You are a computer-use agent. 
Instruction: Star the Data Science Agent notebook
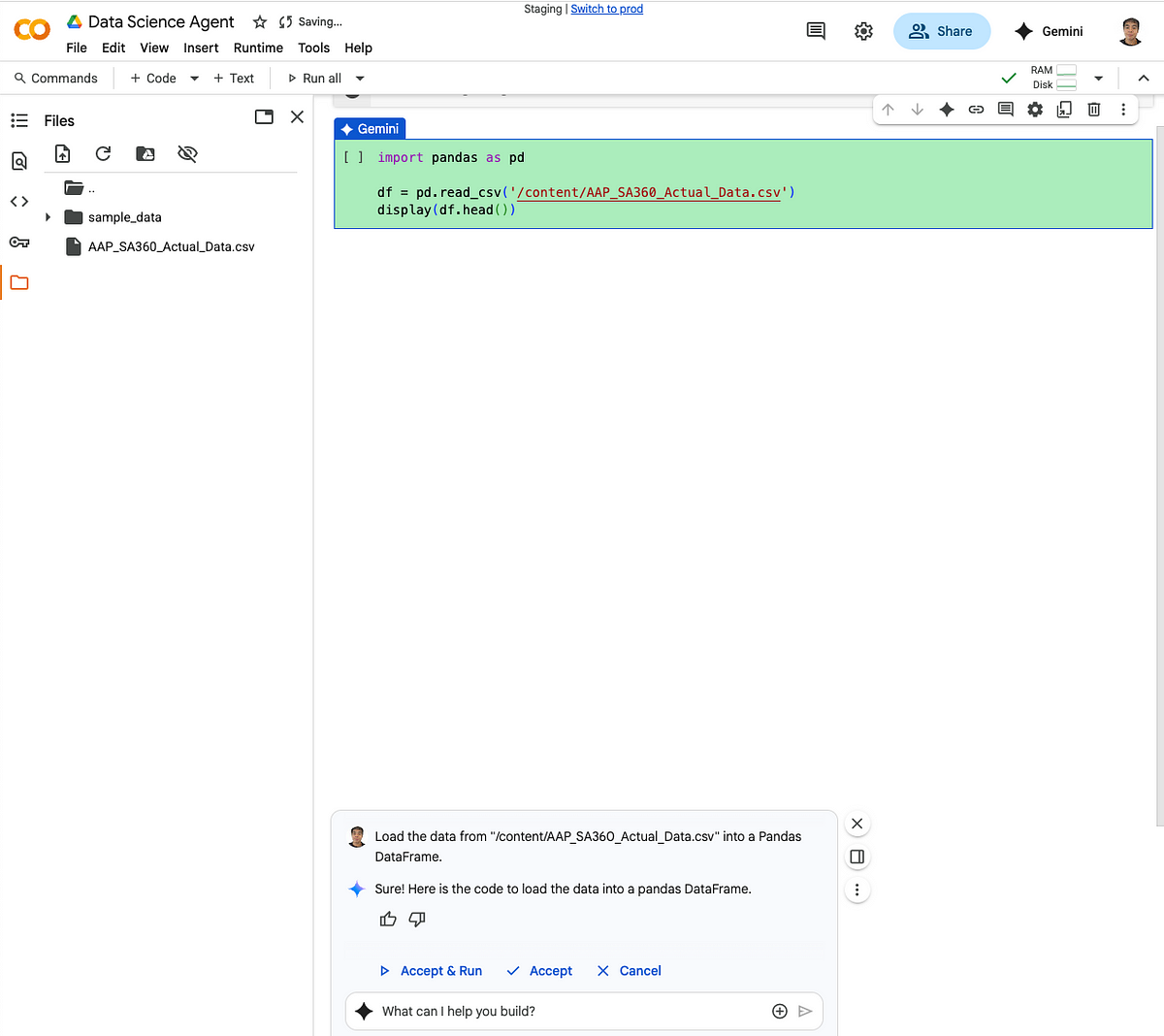pos(259,21)
